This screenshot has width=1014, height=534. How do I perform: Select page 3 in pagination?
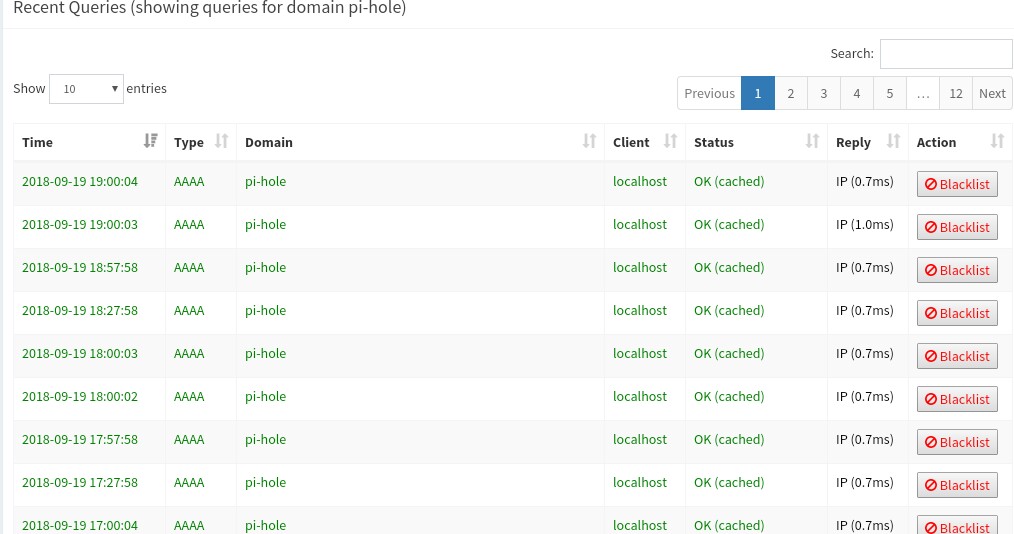pyautogui.click(x=823, y=93)
